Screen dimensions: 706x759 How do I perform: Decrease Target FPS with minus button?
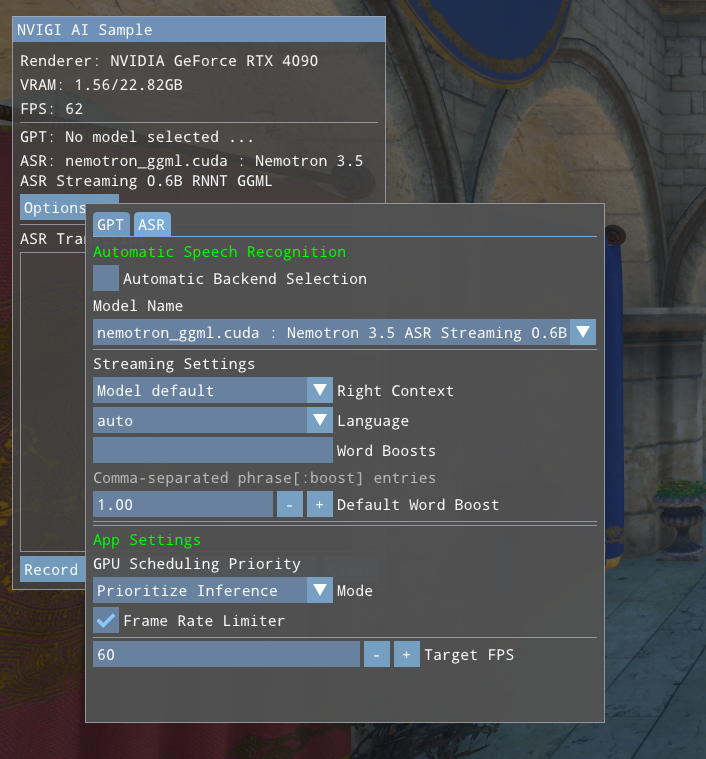coord(377,654)
